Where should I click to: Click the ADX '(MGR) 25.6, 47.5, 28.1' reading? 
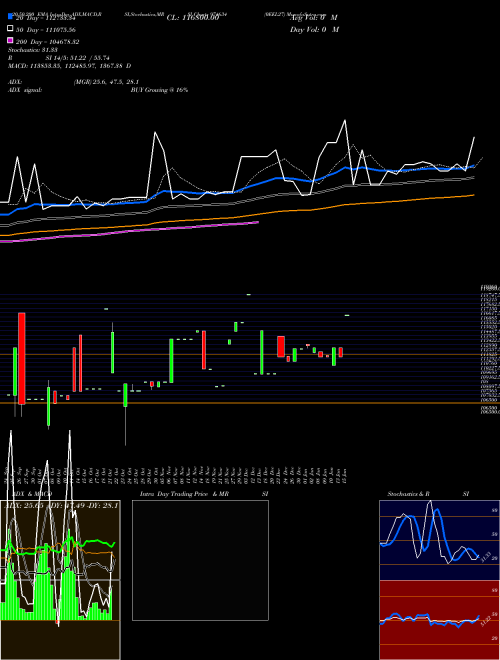(106, 82)
